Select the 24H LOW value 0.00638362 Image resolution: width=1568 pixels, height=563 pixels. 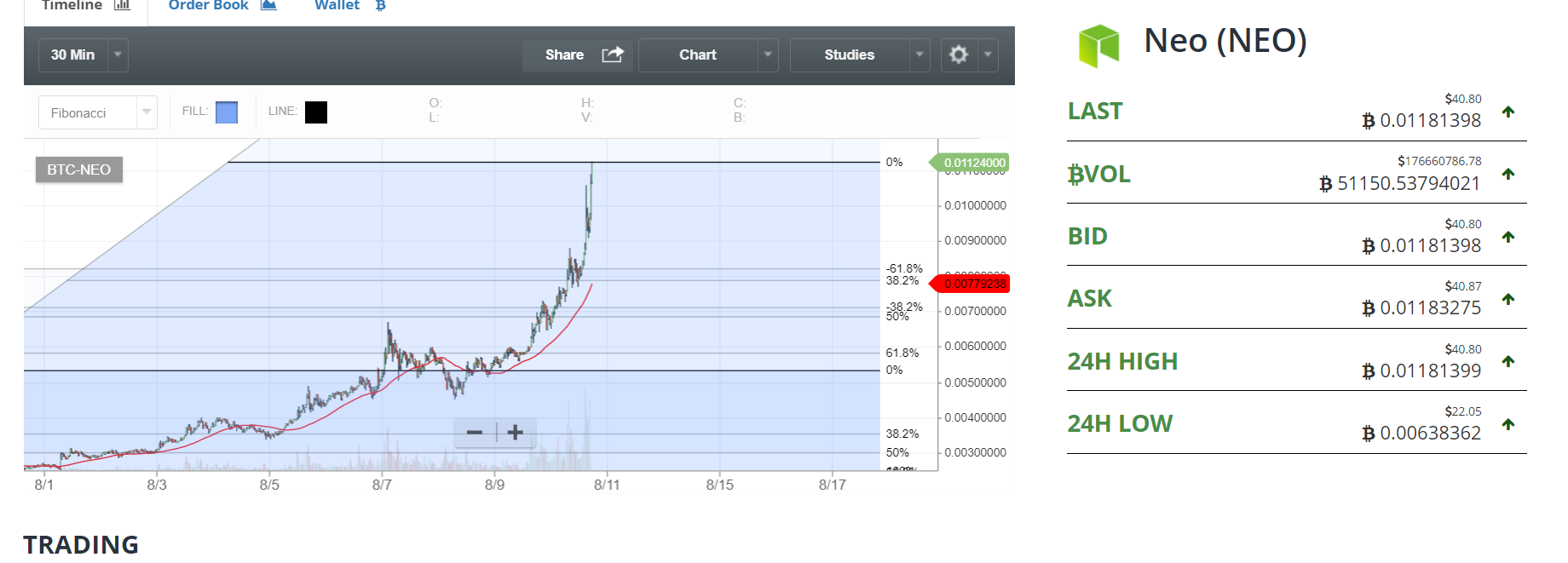coord(1430,434)
